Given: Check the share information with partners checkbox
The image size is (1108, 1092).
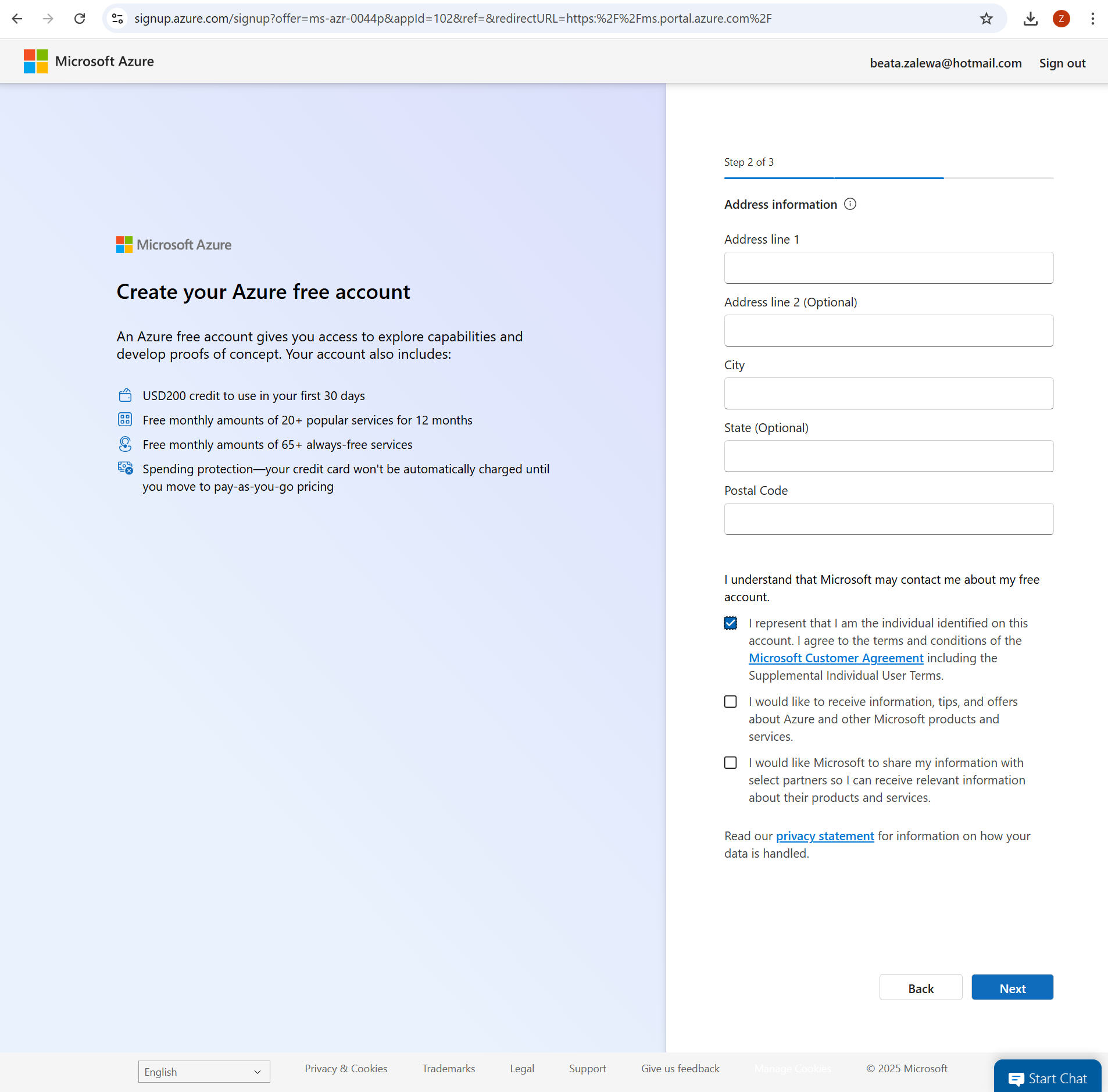Looking at the screenshot, I should coord(731,762).
